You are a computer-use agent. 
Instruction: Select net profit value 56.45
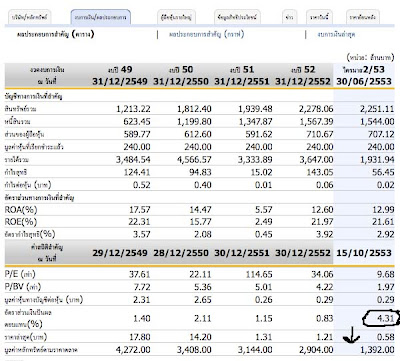[x=383, y=172]
